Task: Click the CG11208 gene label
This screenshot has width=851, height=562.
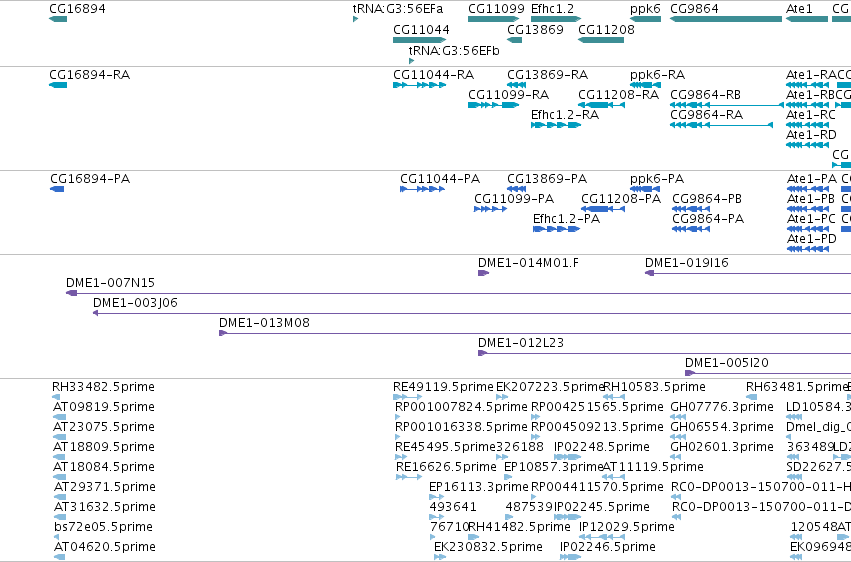Action: pyautogui.click(x=606, y=29)
